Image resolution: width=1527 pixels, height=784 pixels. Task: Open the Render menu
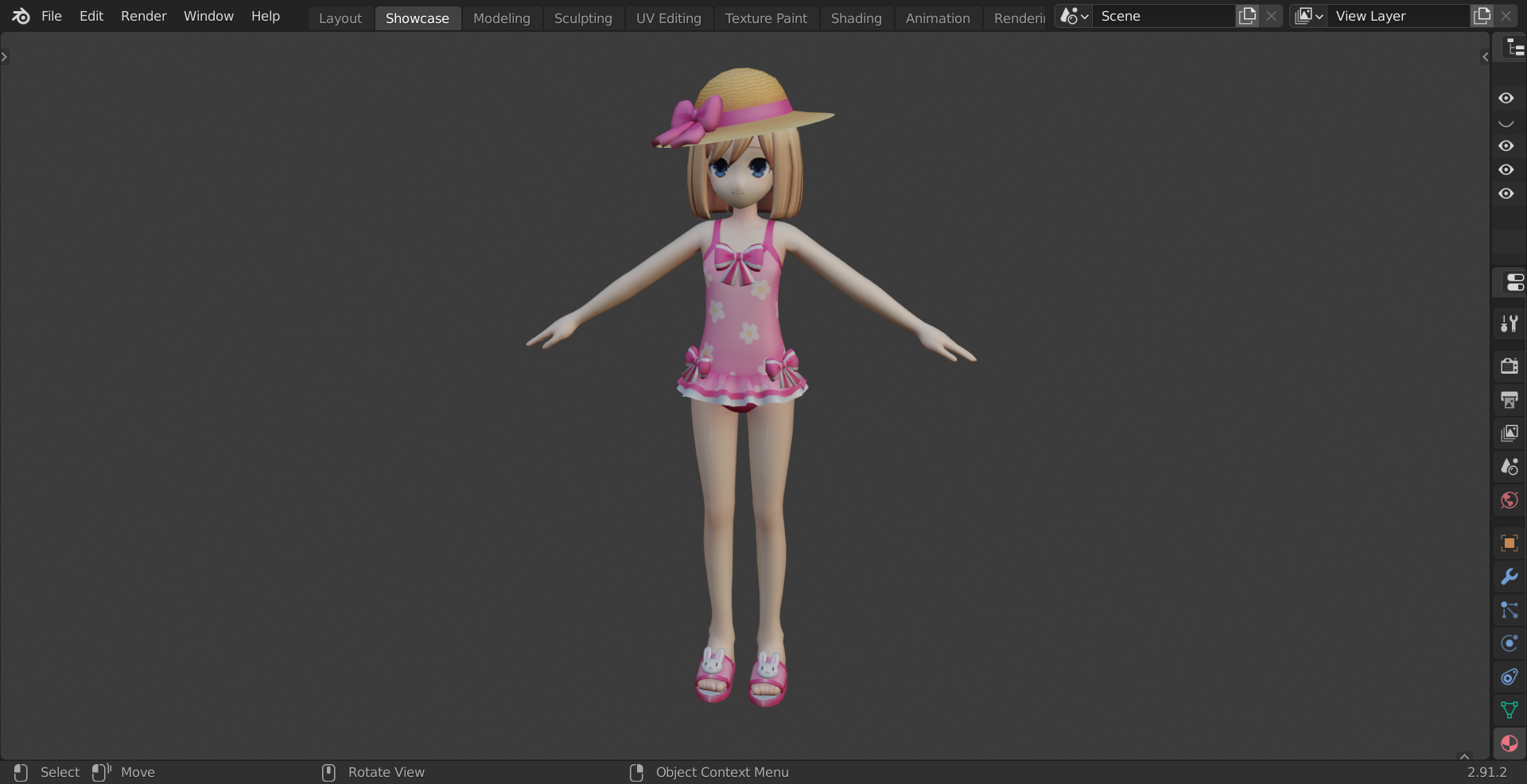click(x=143, y=16)
